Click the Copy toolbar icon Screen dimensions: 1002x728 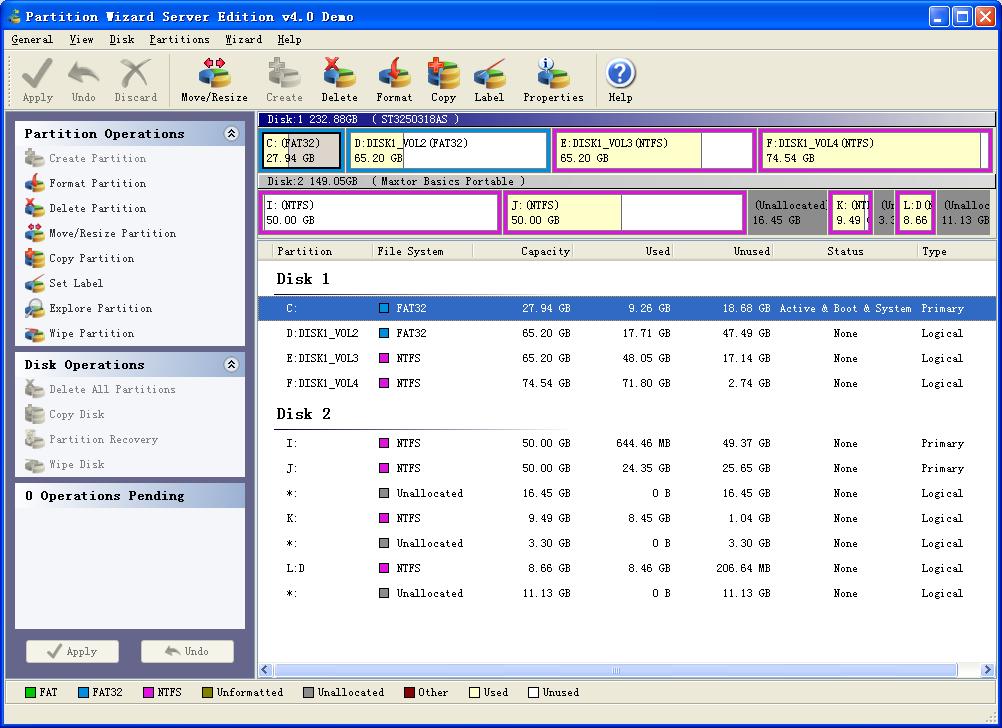[443, 79]
